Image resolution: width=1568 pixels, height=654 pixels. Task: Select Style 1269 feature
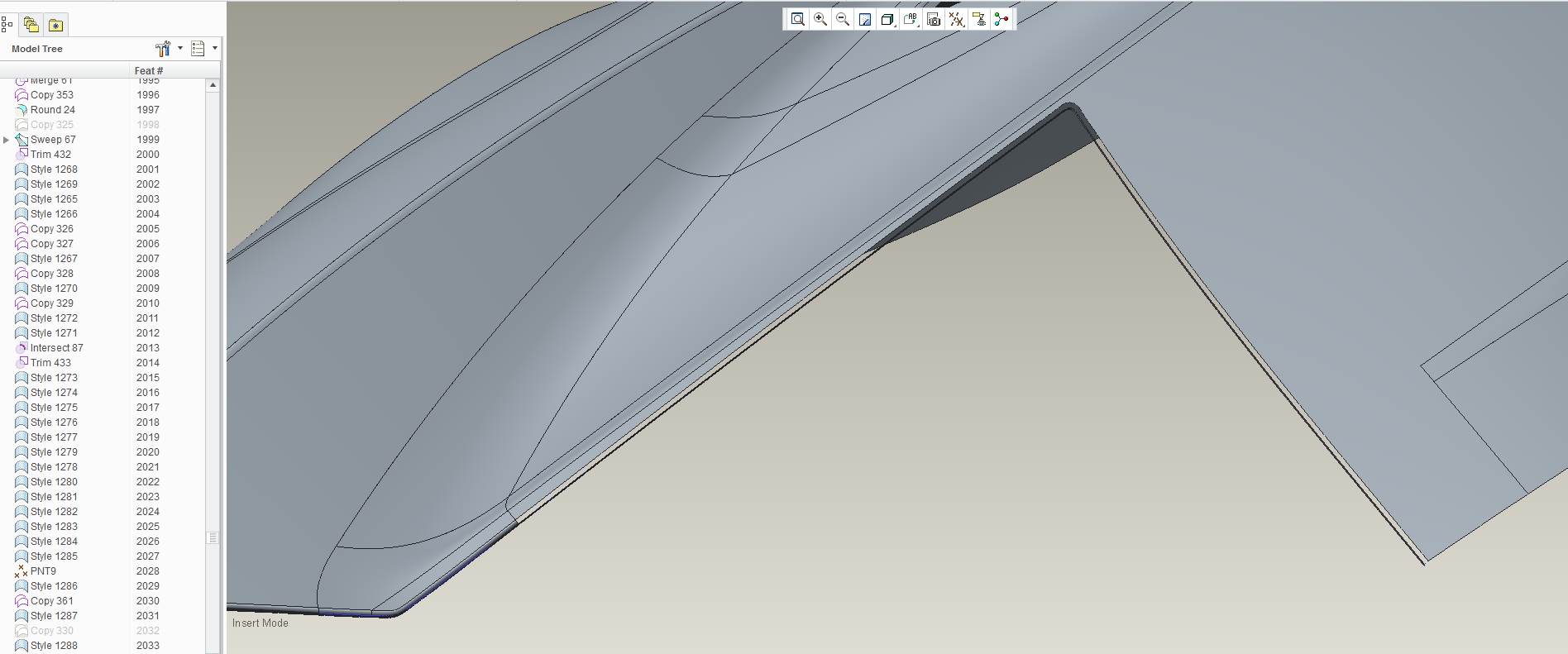[54, 184]
